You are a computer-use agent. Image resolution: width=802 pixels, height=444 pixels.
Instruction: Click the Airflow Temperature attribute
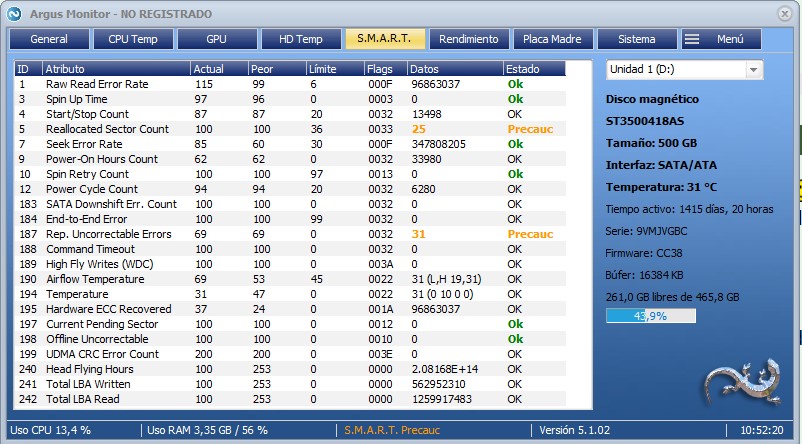(x=95, y=279)
